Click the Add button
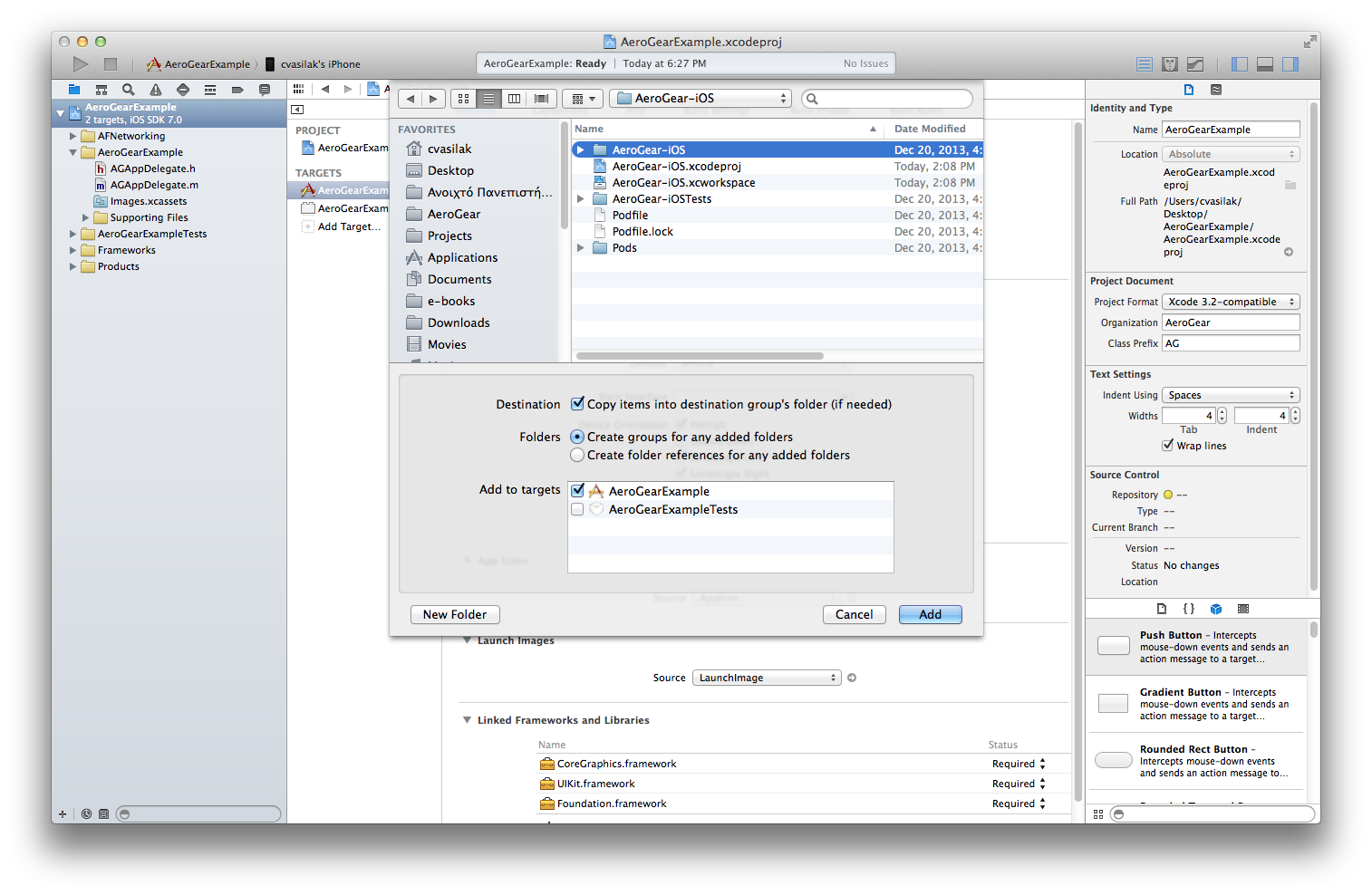 point(930,614)
